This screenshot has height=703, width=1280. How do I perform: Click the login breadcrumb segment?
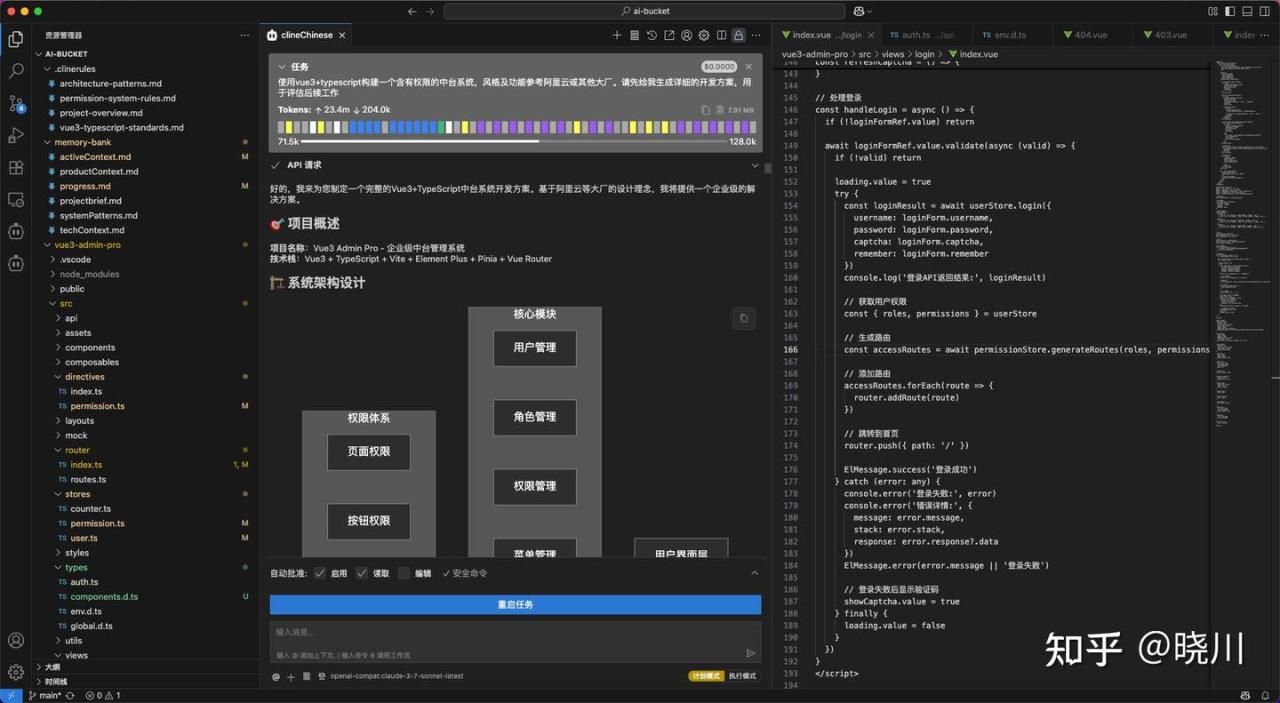click(924, 54)
